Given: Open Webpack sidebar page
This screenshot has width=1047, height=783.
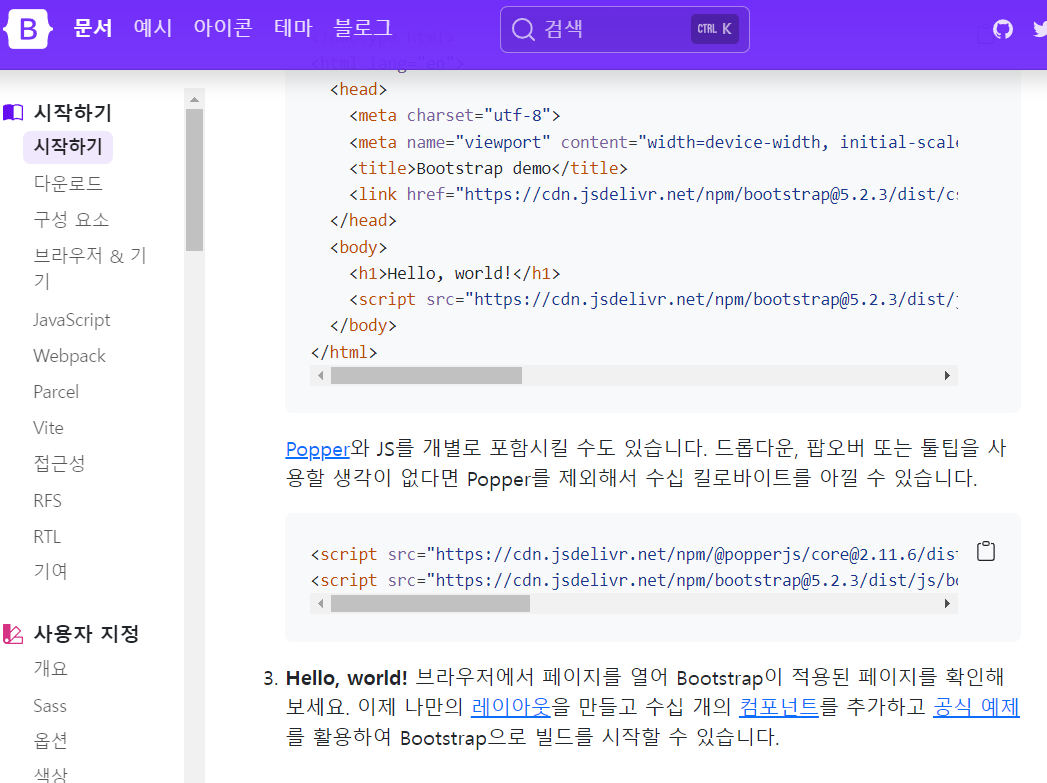Looking at the screenshot, I should tap(69, 356).
